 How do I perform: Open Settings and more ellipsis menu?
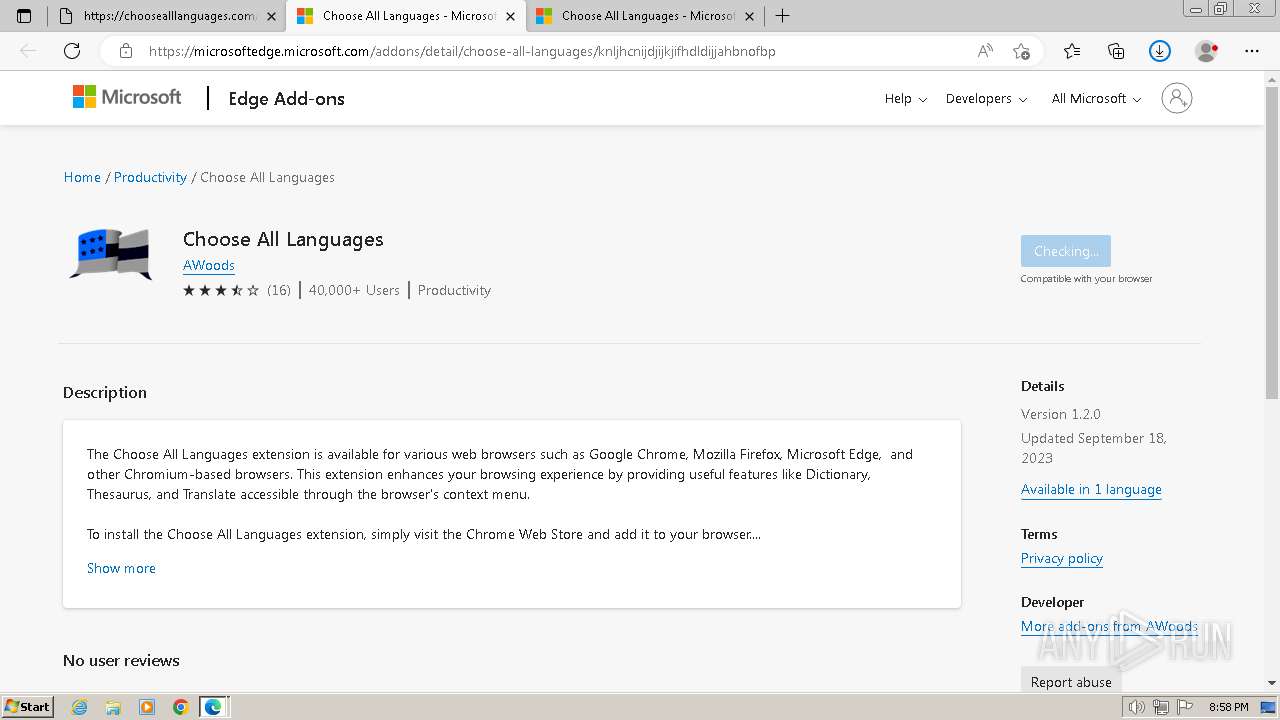point(1252,51)
